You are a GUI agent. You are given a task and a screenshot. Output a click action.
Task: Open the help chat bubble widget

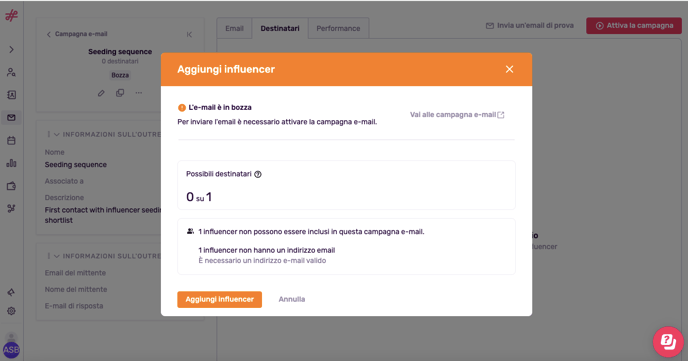[668, 341]
